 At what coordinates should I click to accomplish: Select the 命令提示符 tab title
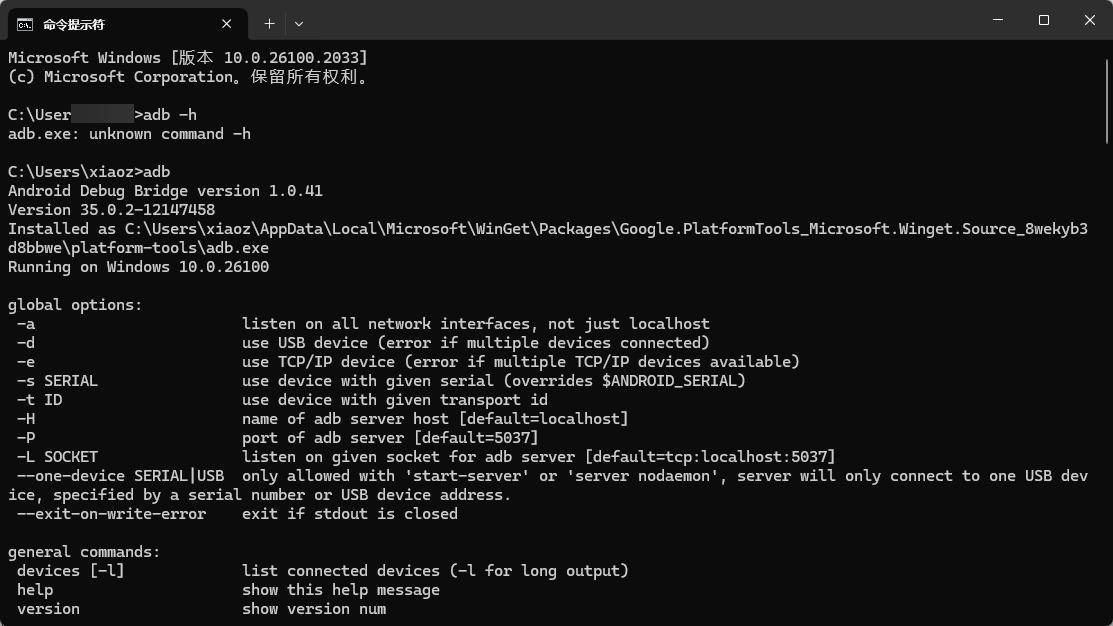[74, 25]
